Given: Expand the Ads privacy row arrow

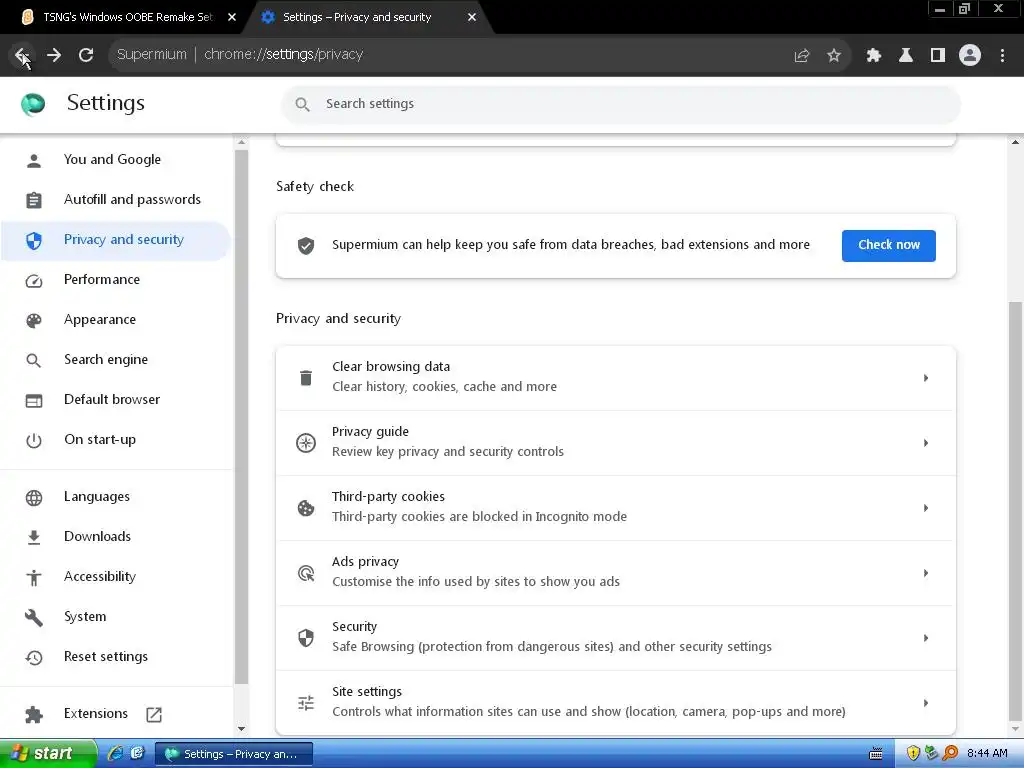Looking at the screenshot, I should point(926,573).
